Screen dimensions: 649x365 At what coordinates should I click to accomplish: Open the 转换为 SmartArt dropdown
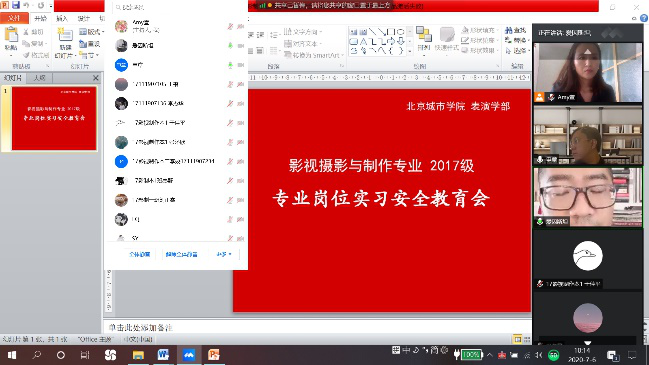coord(314,55)
